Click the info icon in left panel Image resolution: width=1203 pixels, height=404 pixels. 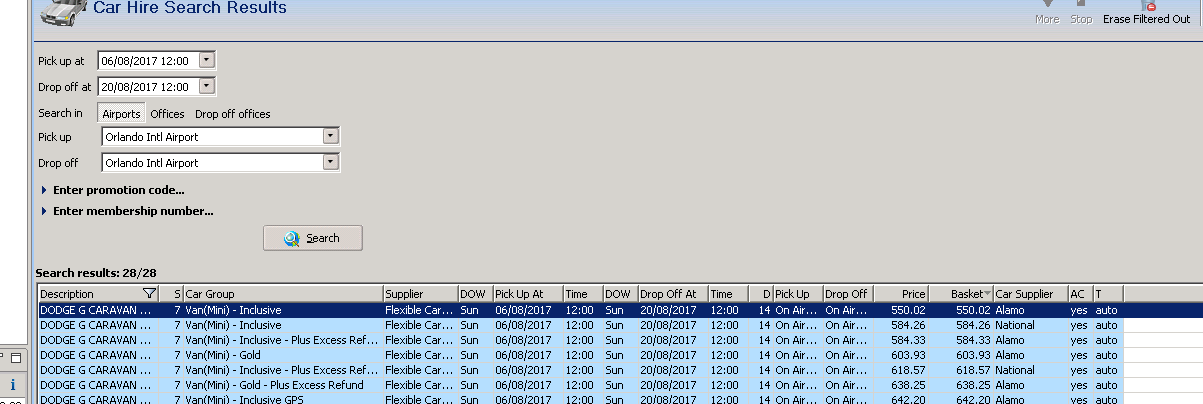pos(11,384)
